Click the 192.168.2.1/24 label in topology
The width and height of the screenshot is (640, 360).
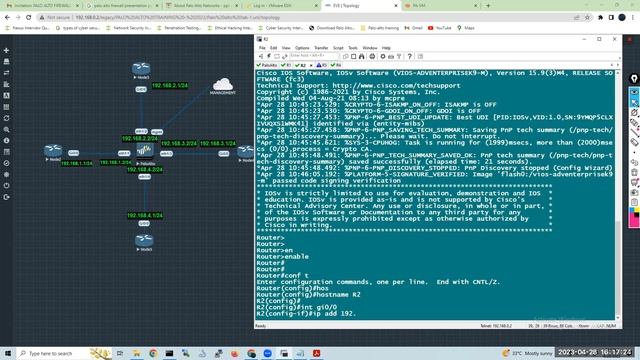[170, 86]
